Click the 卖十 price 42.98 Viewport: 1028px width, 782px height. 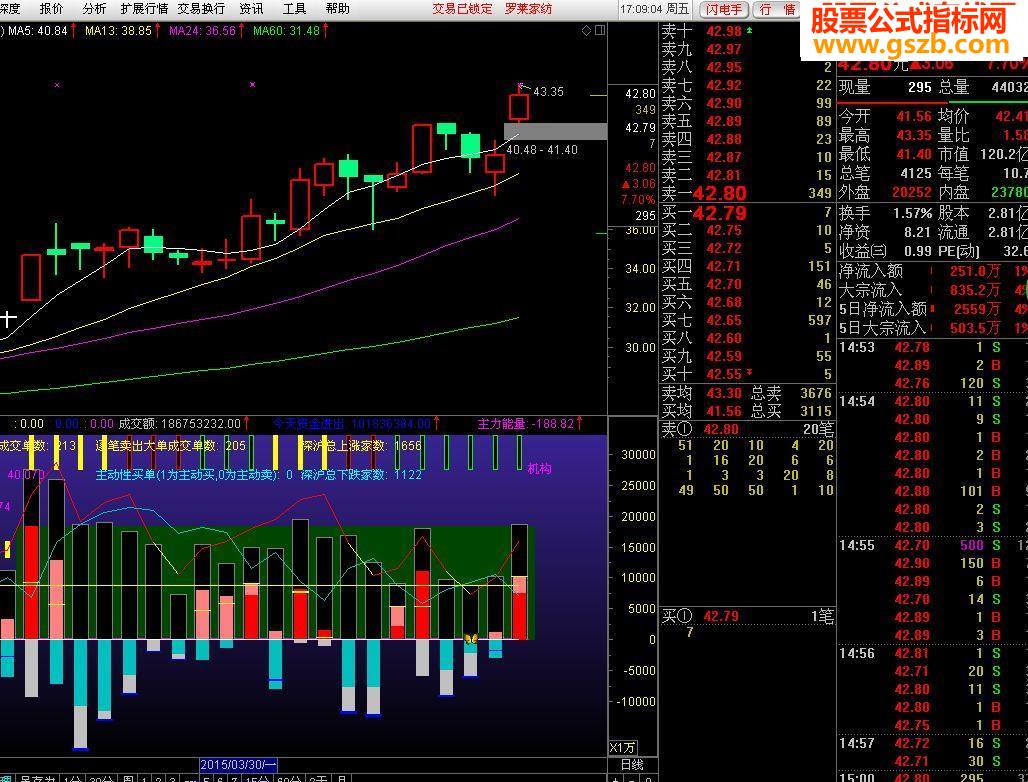[724, 31]
